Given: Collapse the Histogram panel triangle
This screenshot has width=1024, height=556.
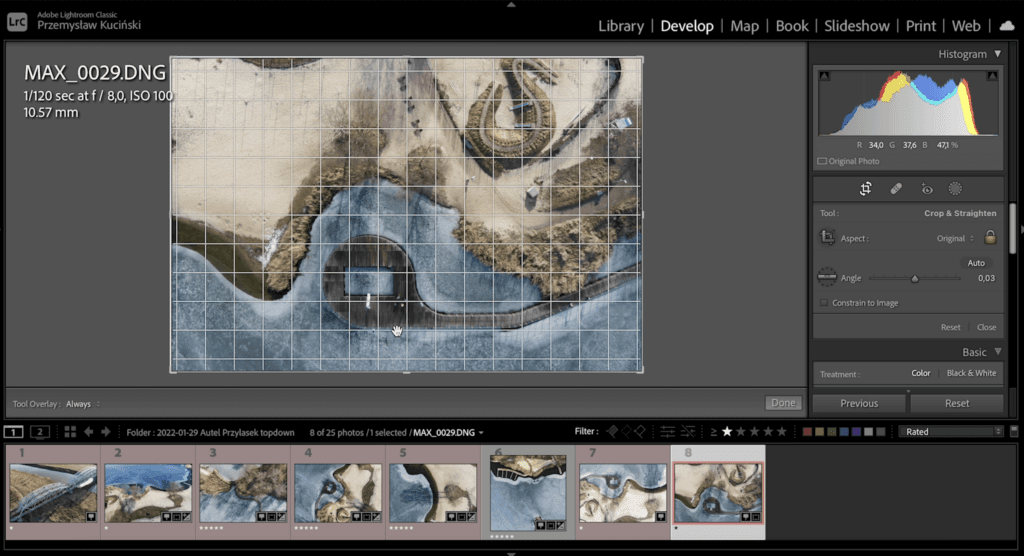Looking at the screenshot, I should pos(997,54).
